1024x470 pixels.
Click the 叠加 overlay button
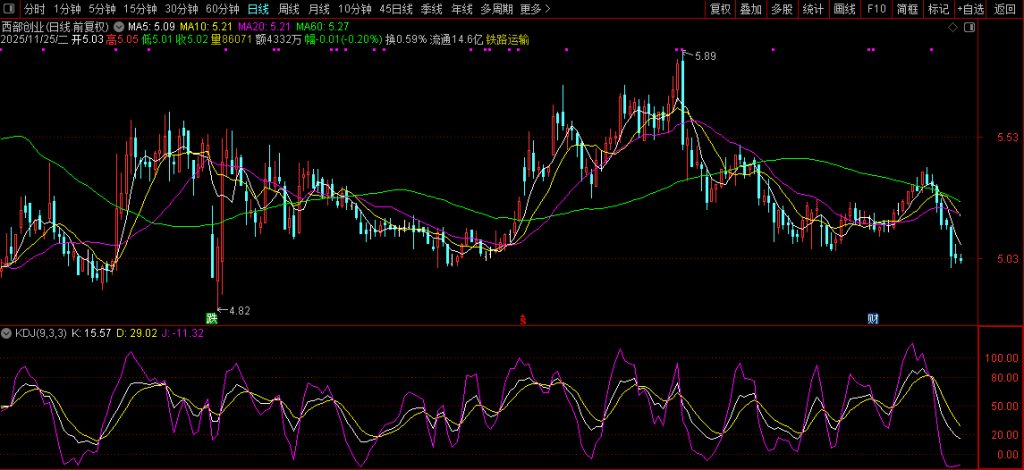(751, 9)
